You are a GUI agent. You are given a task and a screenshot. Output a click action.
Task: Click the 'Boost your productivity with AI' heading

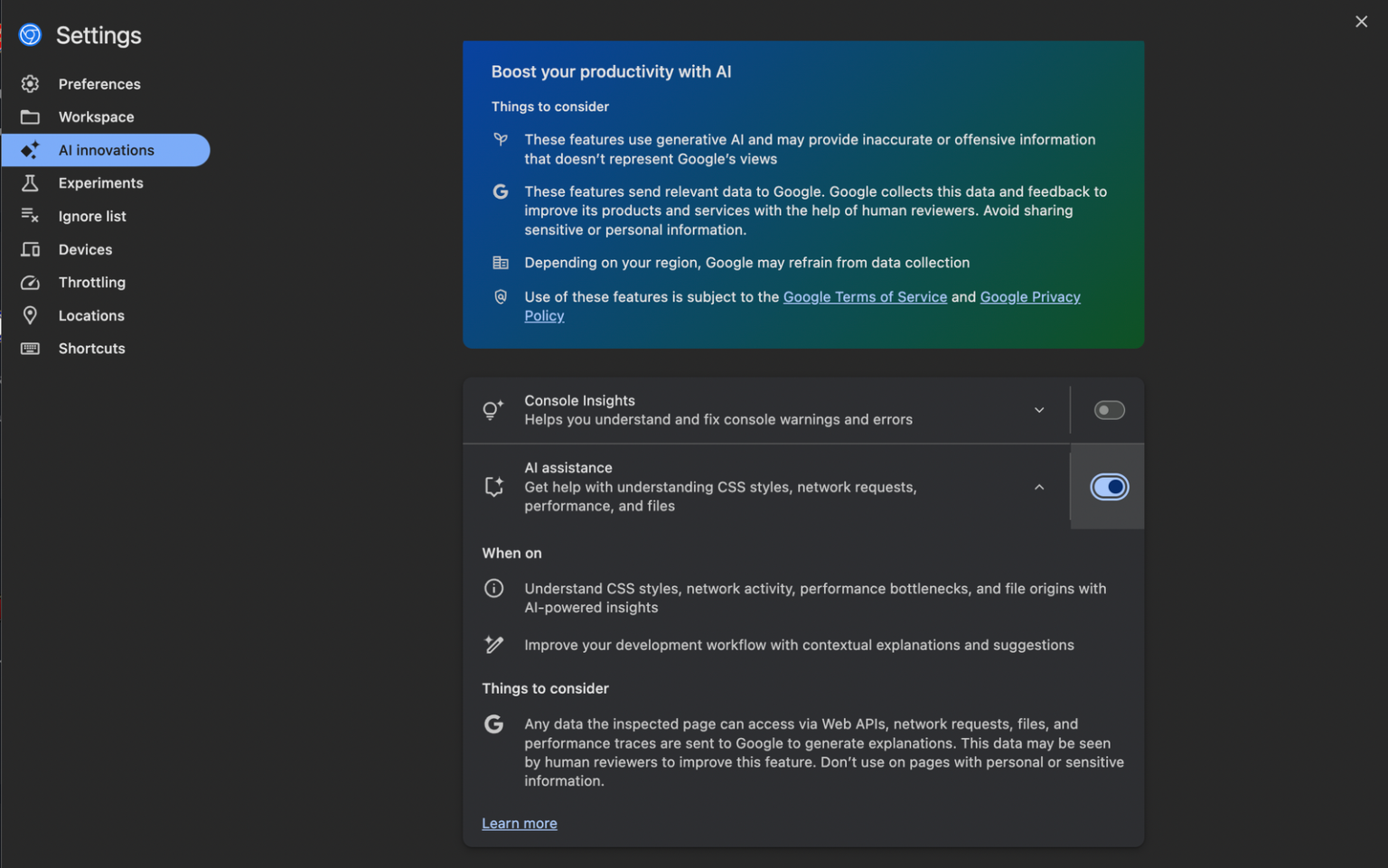[612, 71]
